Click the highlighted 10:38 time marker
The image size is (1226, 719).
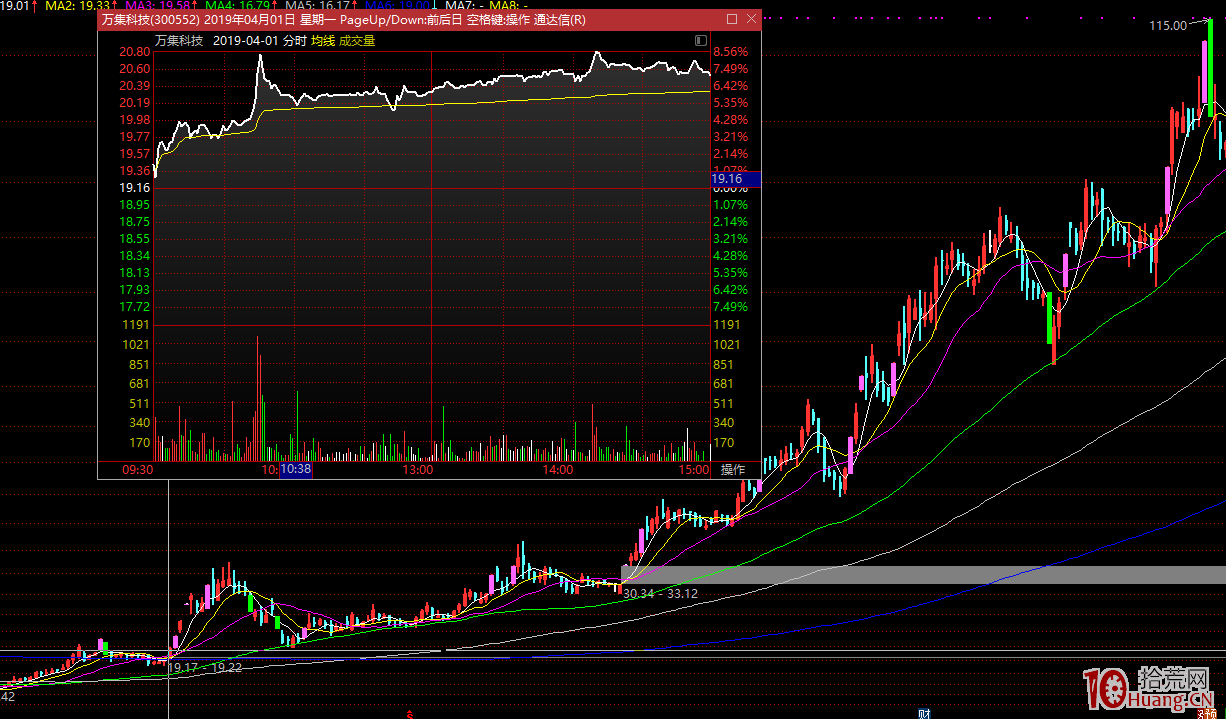point(295,469)
